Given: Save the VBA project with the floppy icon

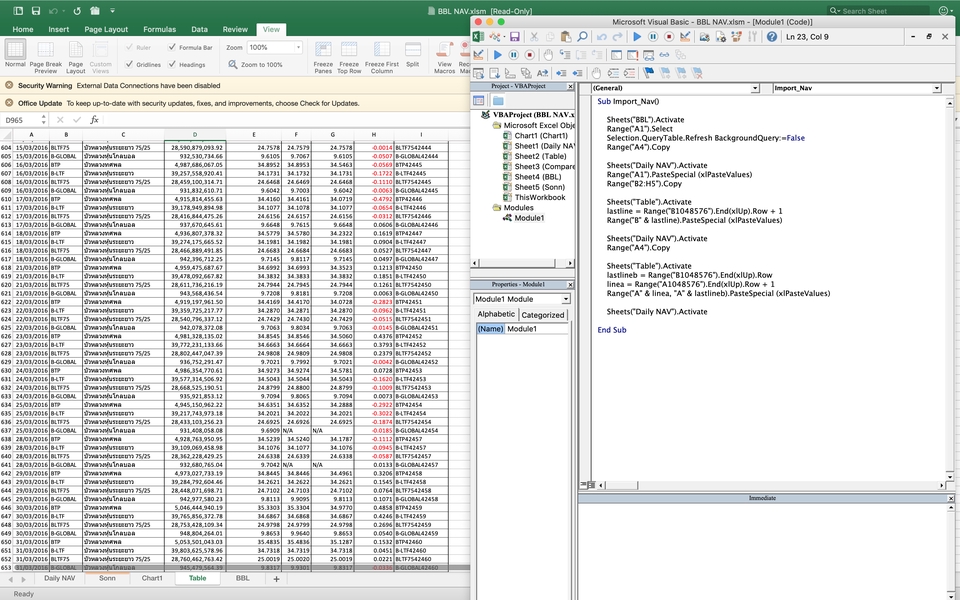Looking at the screenshot, I should tap(514, 37).
